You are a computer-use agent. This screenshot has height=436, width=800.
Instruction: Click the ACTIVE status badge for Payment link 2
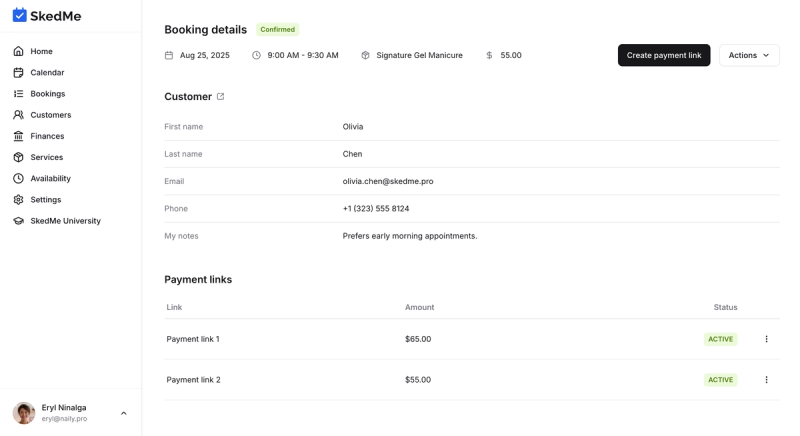tap(720, 380)
